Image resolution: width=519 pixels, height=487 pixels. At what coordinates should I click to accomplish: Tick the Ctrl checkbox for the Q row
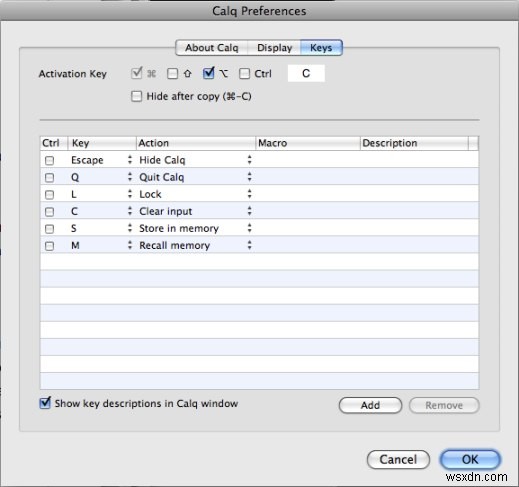(49, 178)
